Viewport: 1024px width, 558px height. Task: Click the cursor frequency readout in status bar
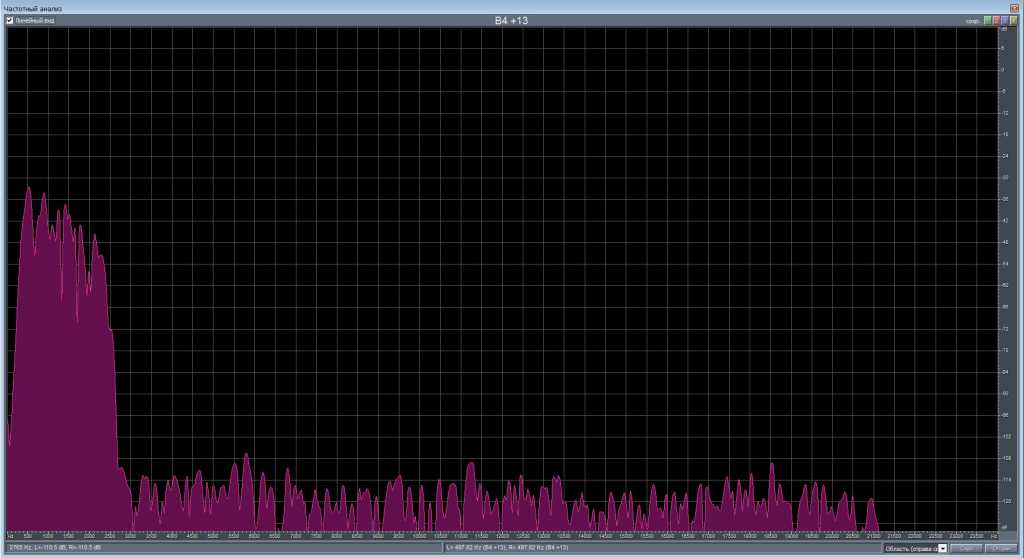(x=55, y=548)
